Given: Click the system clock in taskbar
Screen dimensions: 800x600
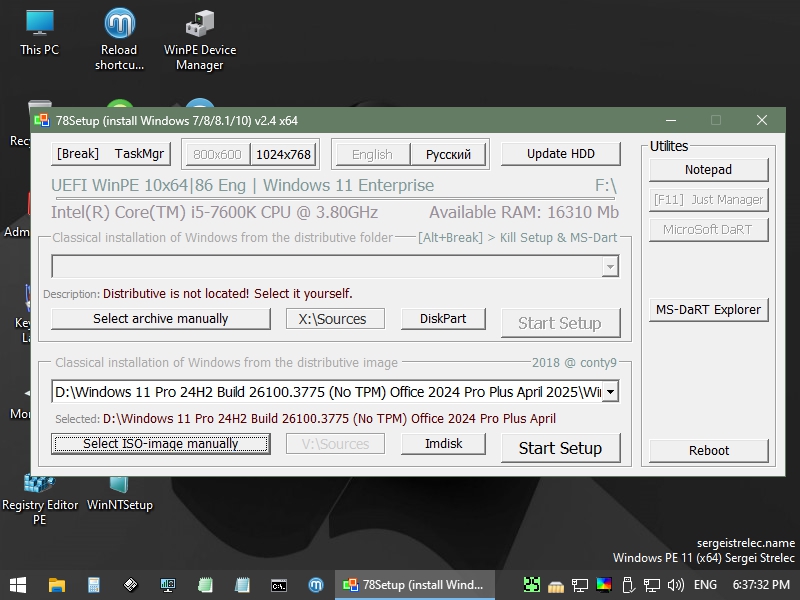Looking at the screenshot, I should click(x=761, y=584).
